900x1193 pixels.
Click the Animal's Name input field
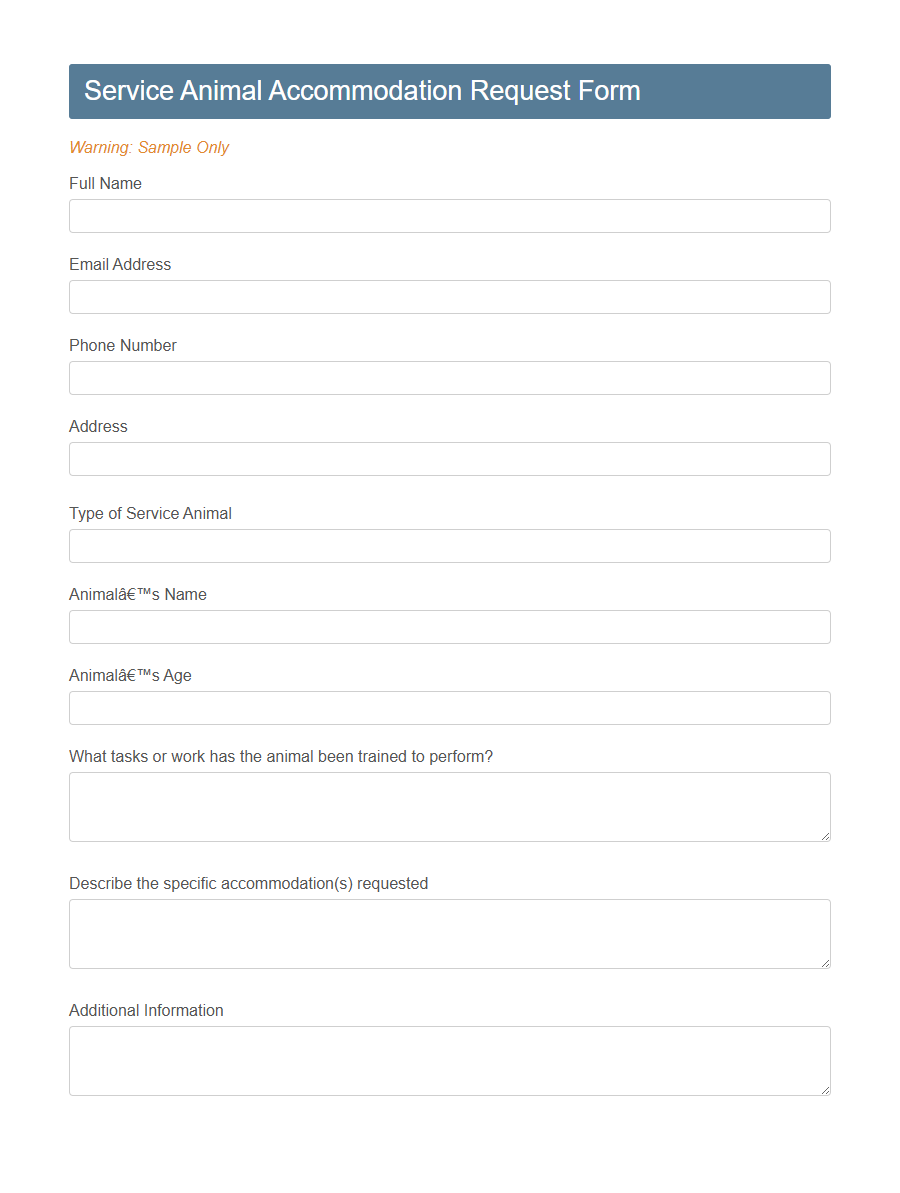click(x=449, y=627)
